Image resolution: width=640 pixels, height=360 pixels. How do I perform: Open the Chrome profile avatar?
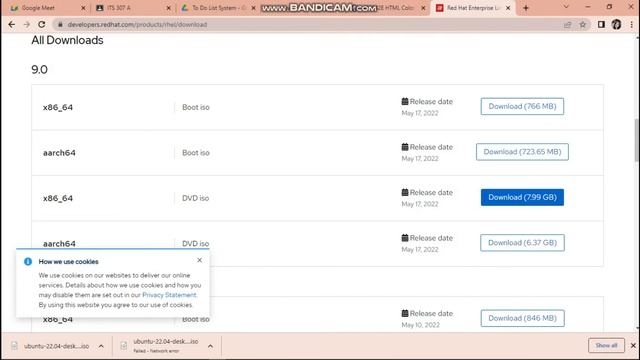(x=616, y=24)
